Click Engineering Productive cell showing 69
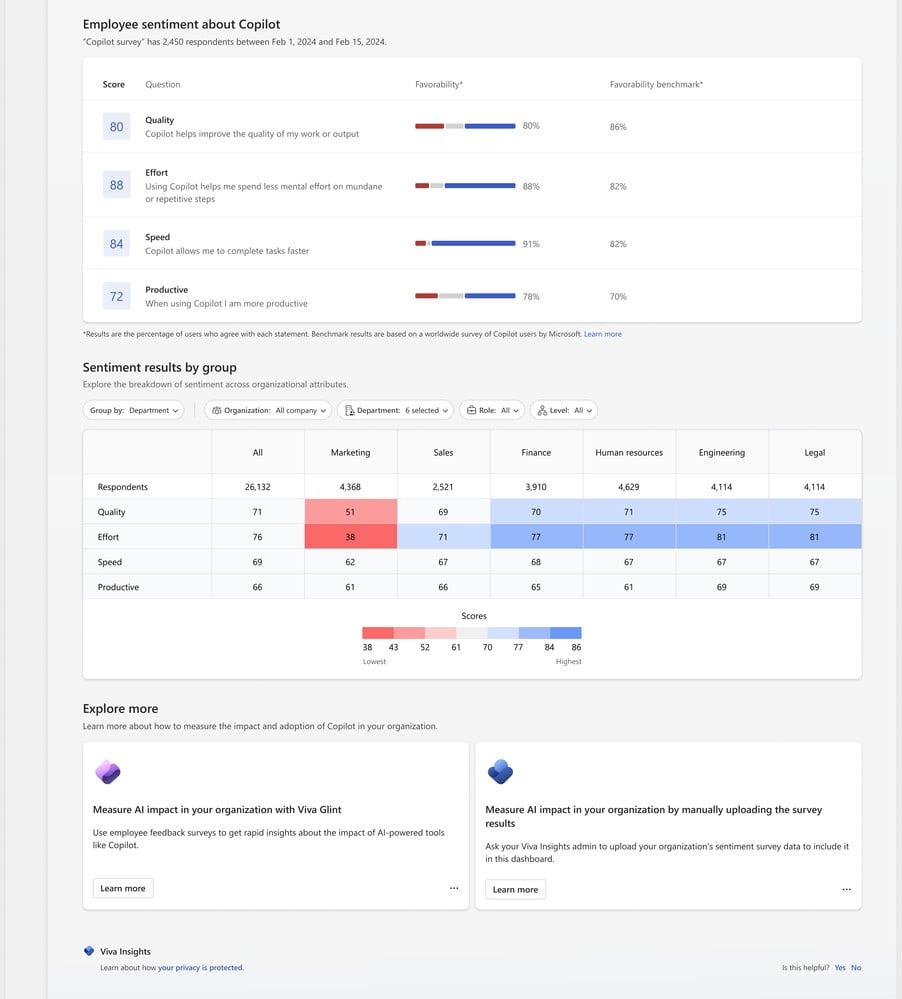Image resolution: width=902 pixels, height=999 pixels. pos(722,587)
